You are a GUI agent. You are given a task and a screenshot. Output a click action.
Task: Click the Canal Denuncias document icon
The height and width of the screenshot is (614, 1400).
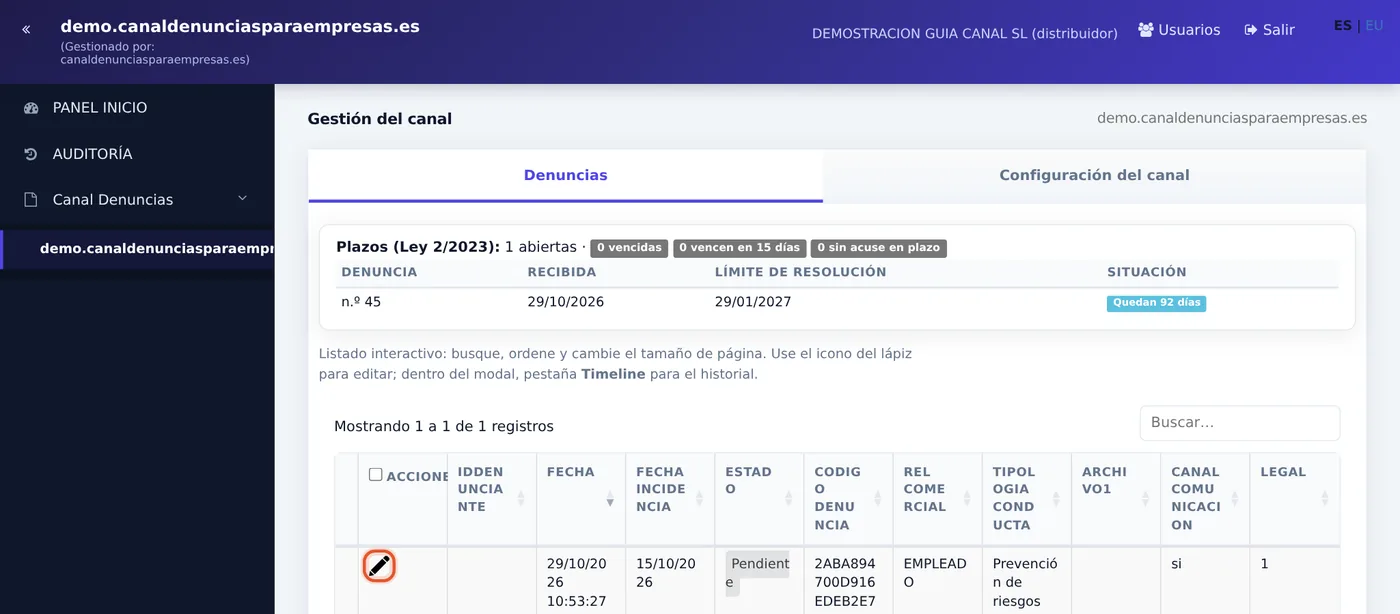[x=31, y=200]
